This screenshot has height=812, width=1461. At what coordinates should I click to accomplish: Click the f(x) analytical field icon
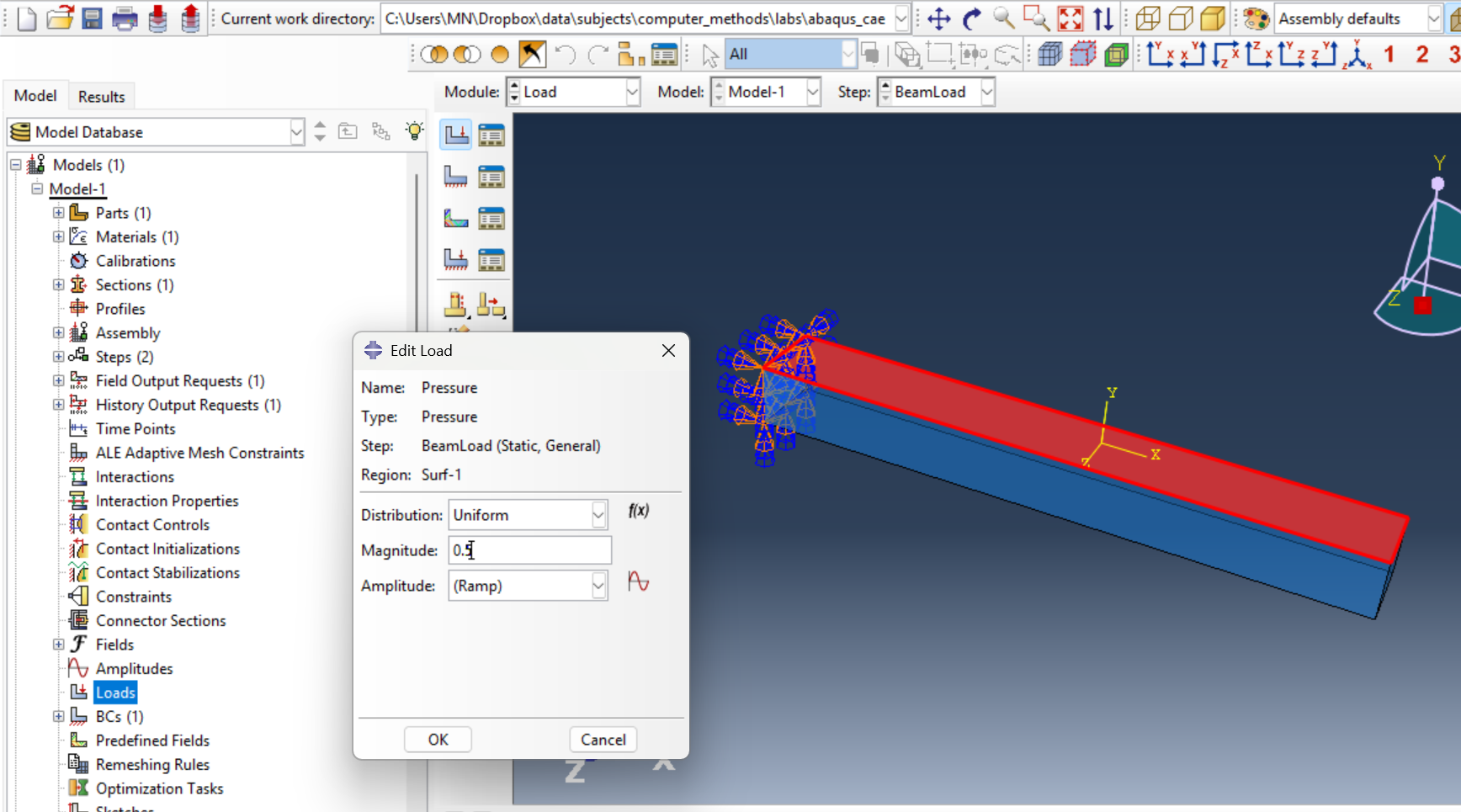coord(639,511)
